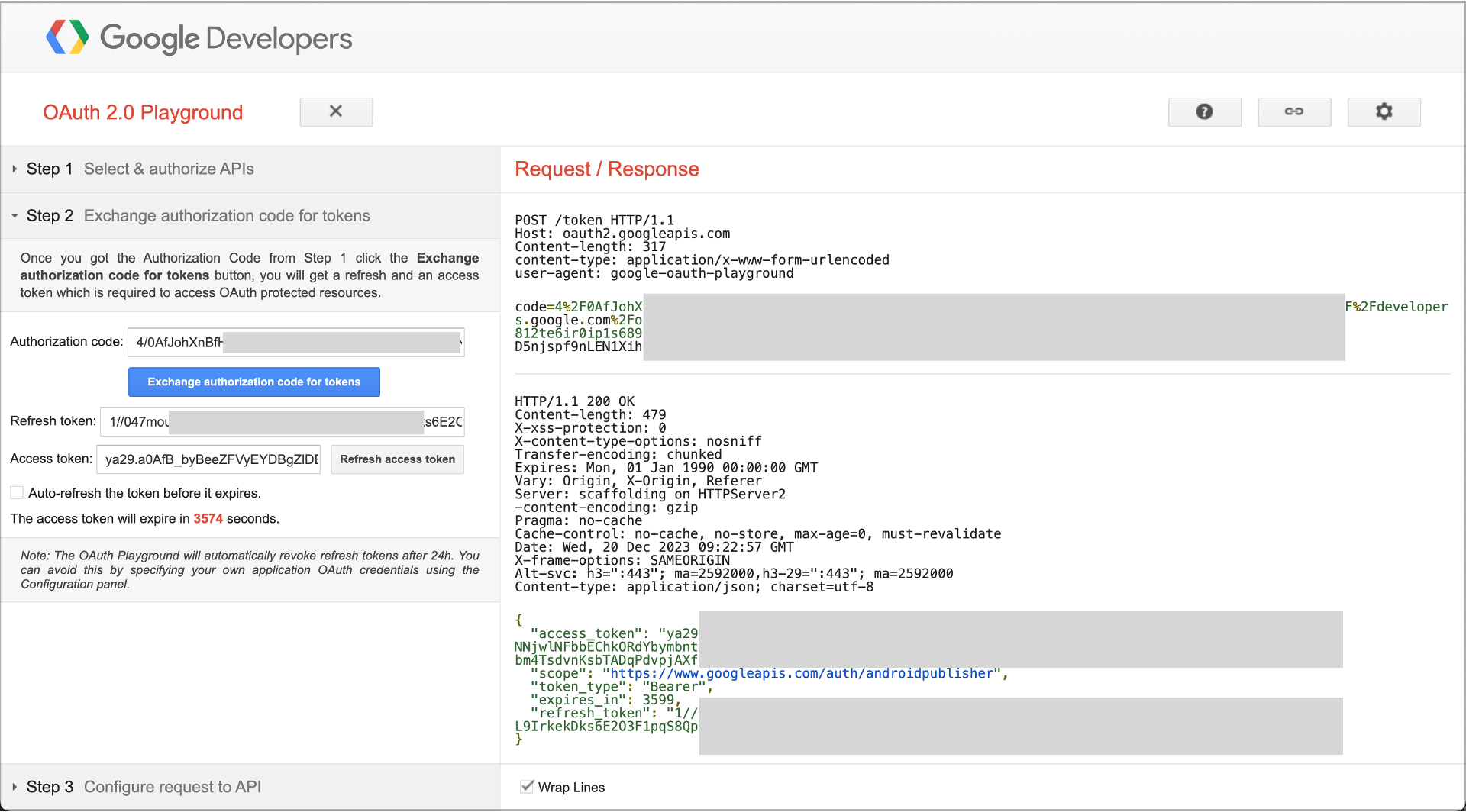
Task: Click the Host: oauth2.googleapis.com line
Action: [622, 234]
